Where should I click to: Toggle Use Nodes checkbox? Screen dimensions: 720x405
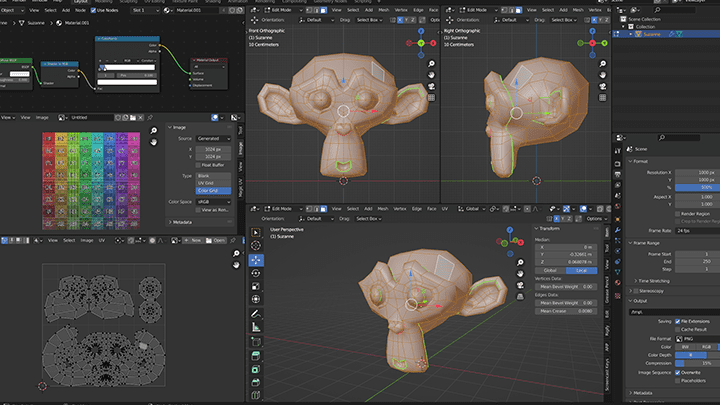pyautogui.click(x=93, y=10)
